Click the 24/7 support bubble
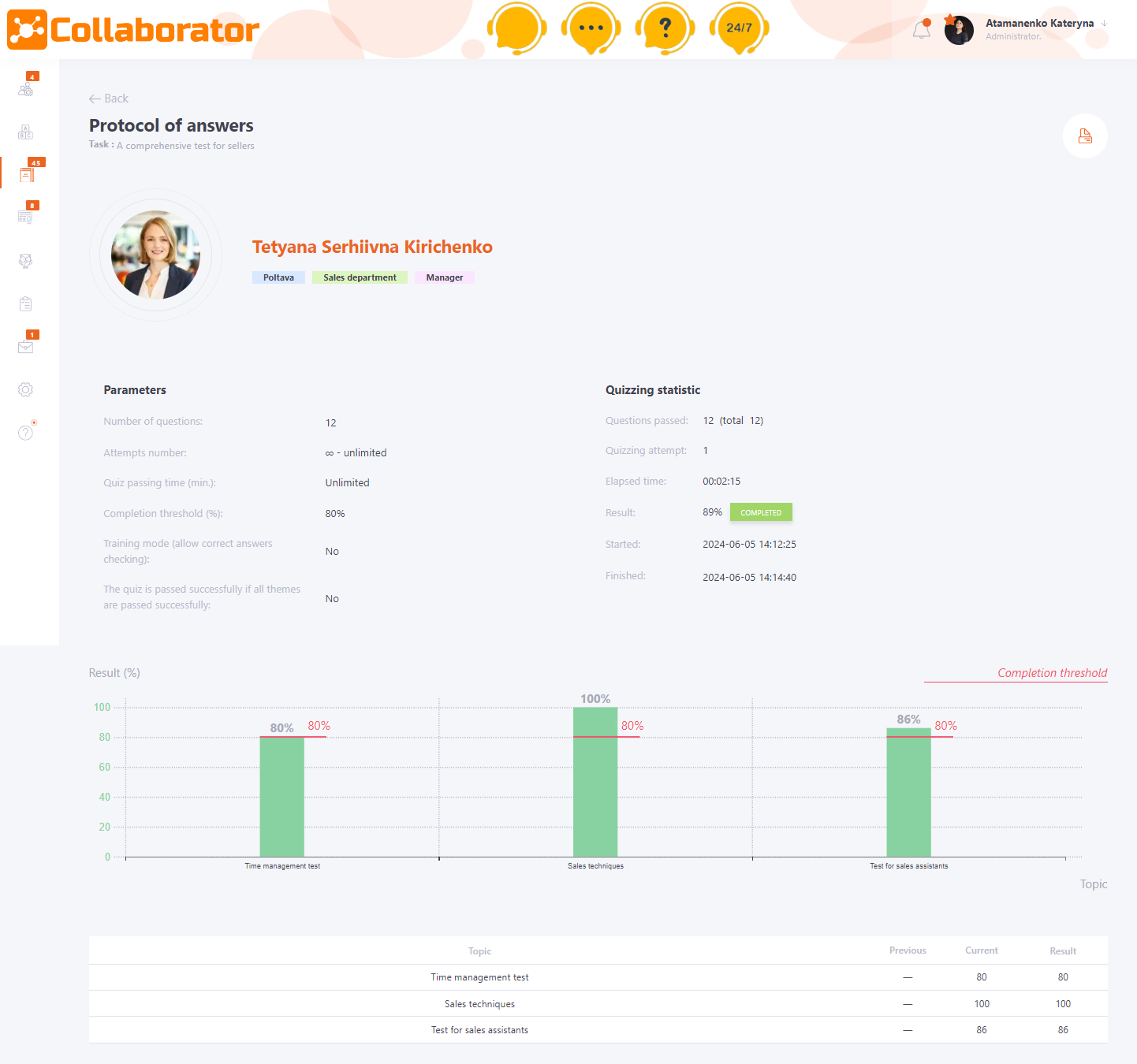Viewport: 1137px width, 1064px height. click(739, 28)
